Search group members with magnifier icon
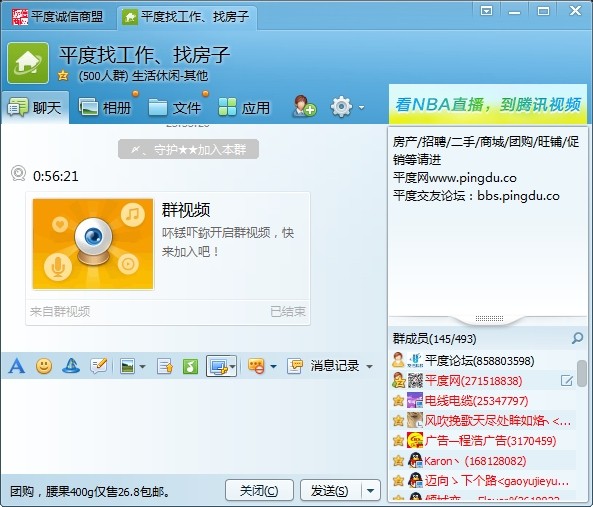The width and height of the screenshot is (593, 507). coord(577,338)
